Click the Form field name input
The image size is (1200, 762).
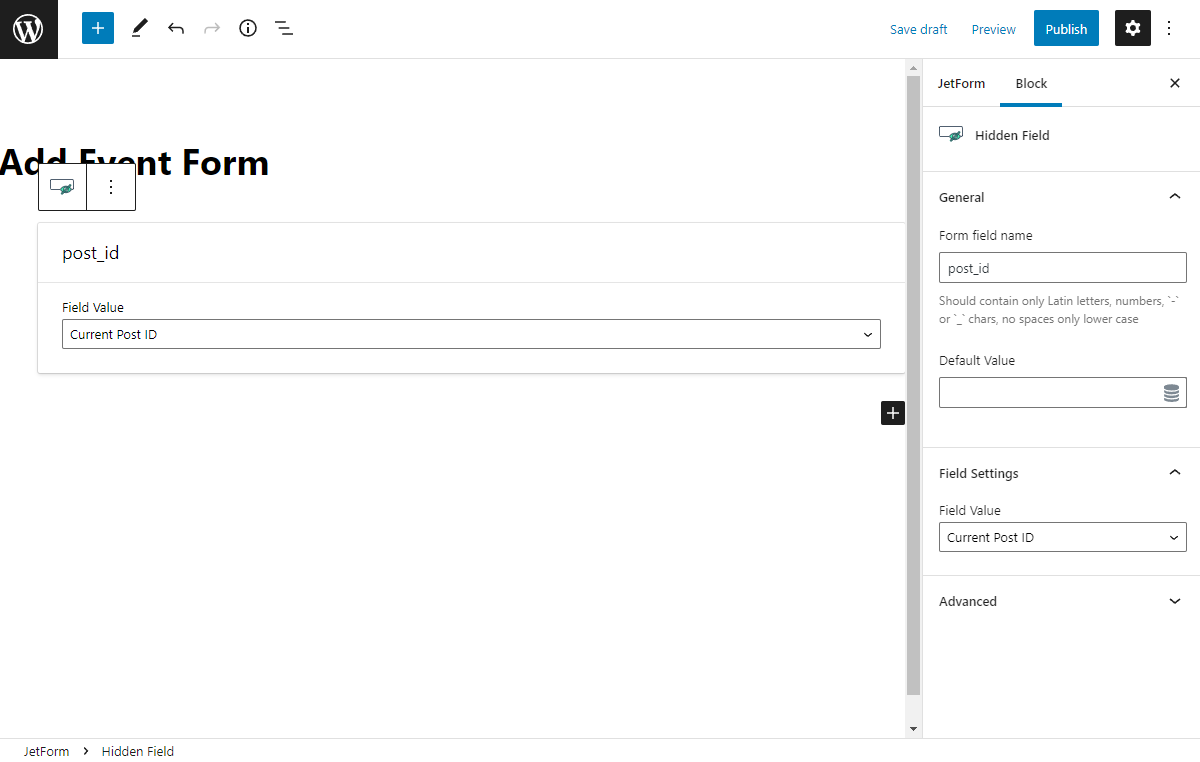(x=1062, y=267)
